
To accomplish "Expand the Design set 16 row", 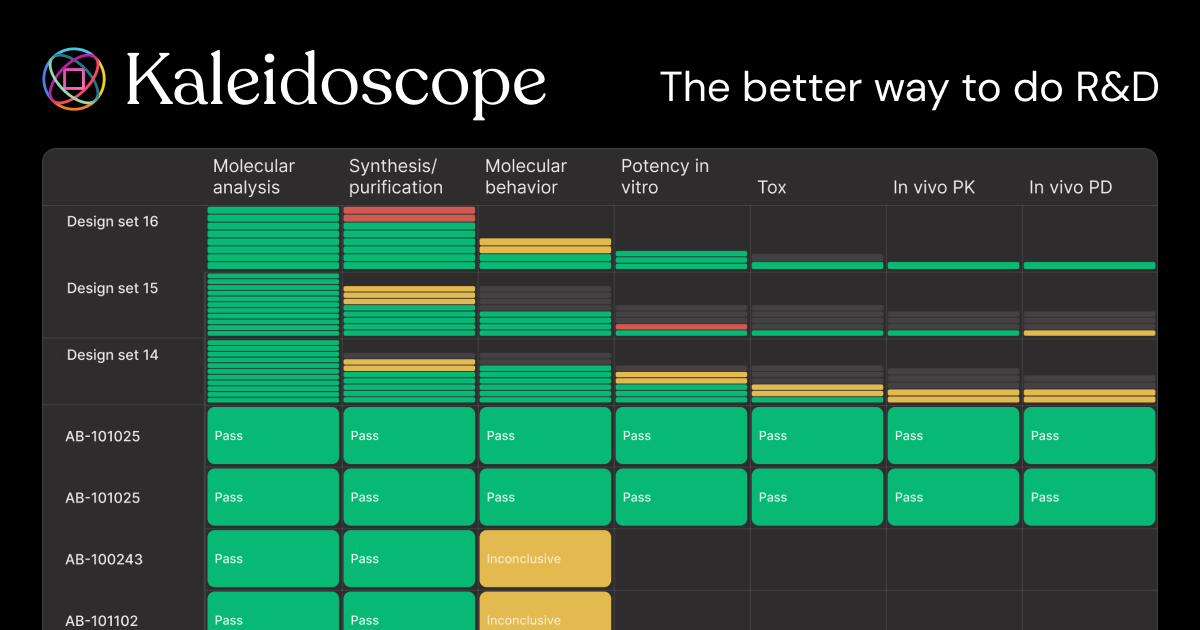I will 113,222.
